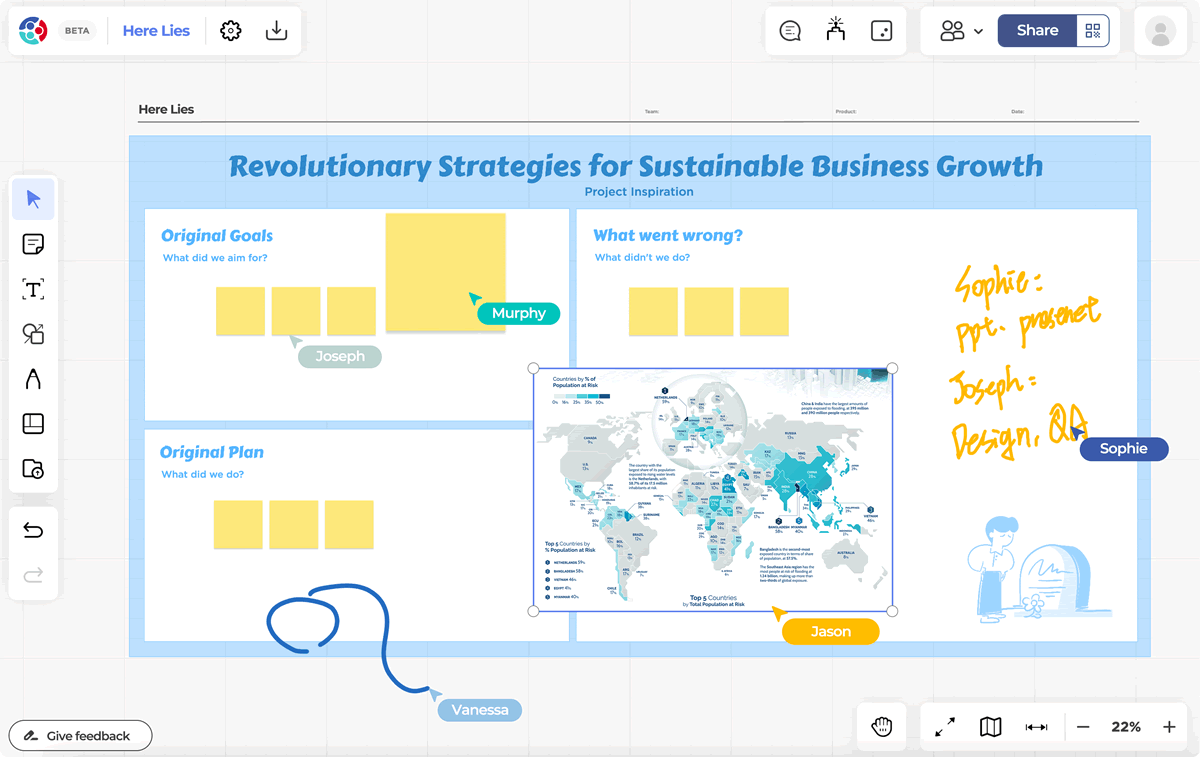Toggle the hand pan mode
This screenshot has height=757, width=1200.
882,727
